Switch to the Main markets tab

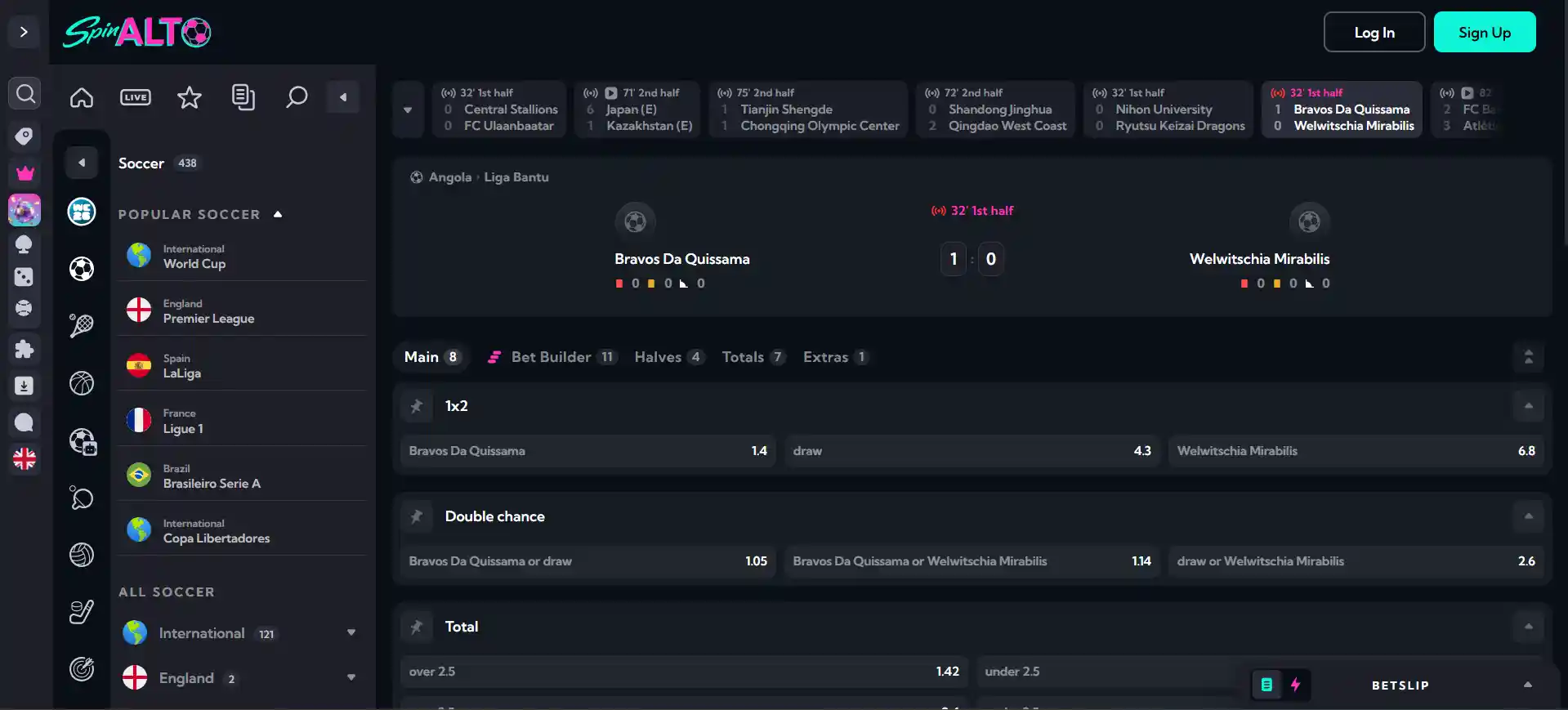pyautogui.click(x=433, y=357)
